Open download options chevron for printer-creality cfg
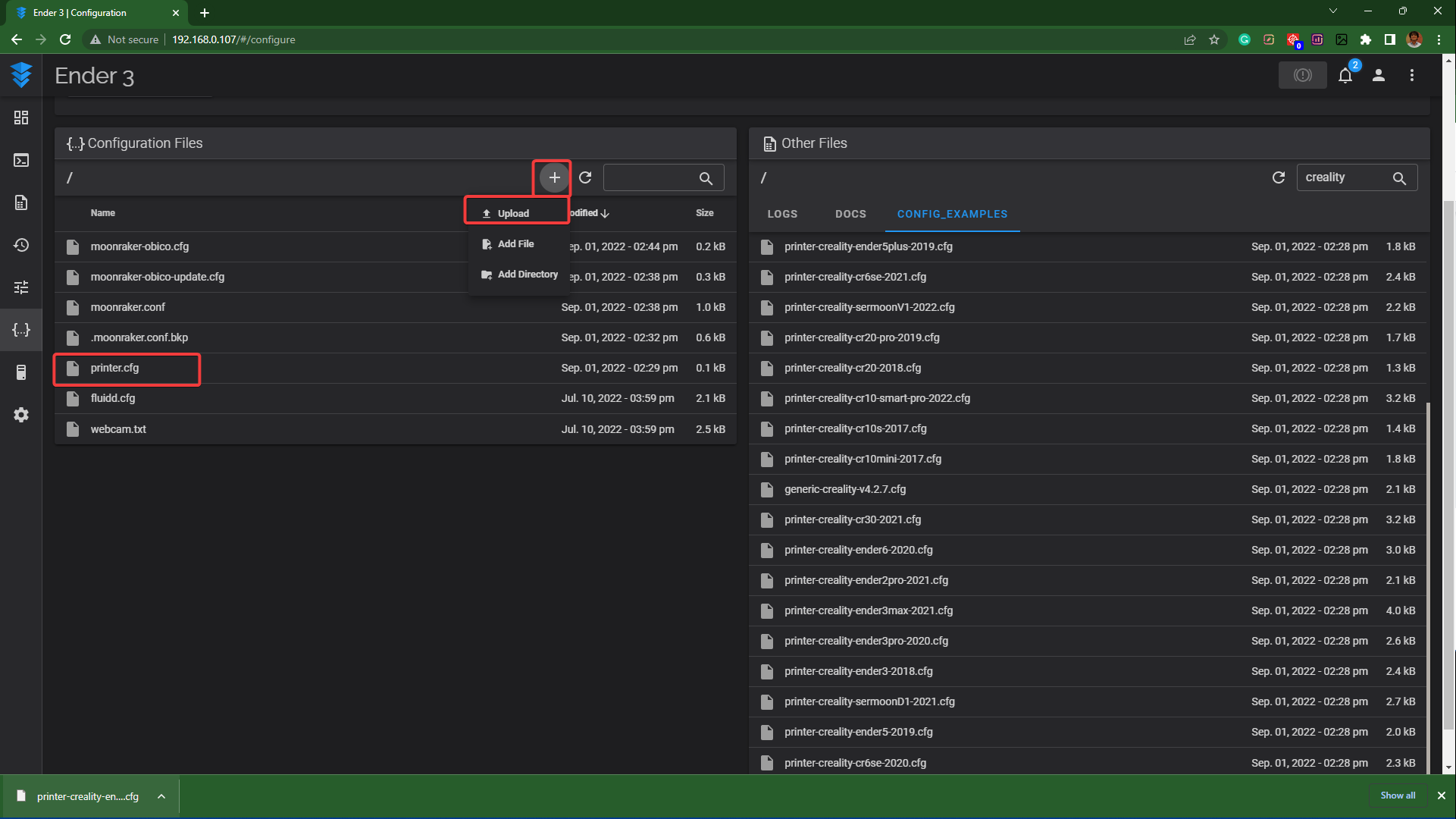The image size is (1456, 819). [161, 796]
